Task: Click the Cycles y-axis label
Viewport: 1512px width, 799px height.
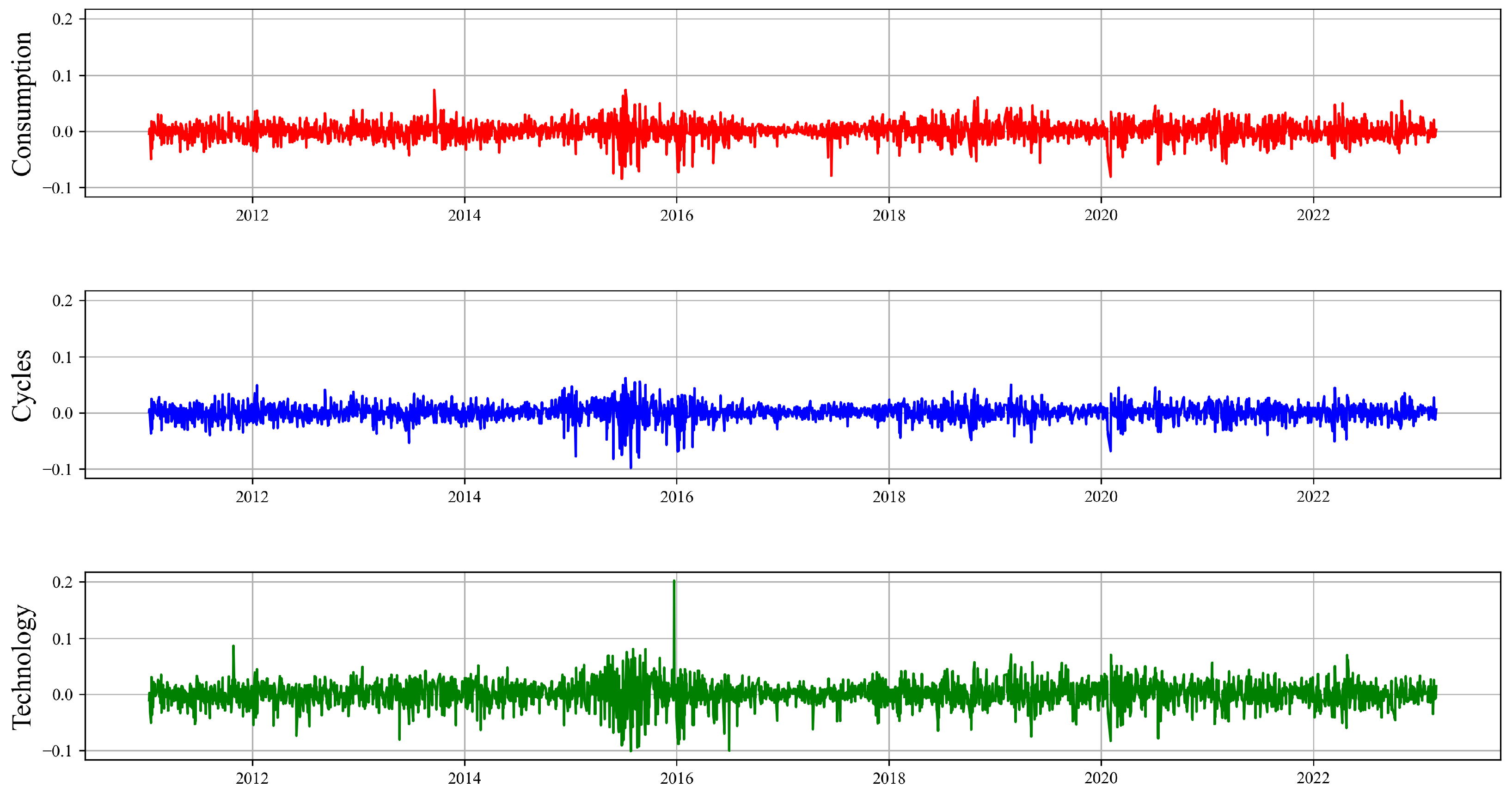Action: [x=21, y=385]
